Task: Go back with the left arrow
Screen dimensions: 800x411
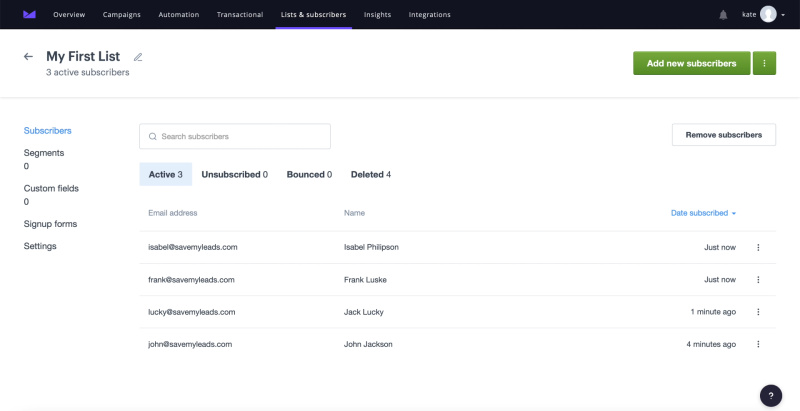Action: tap(29, 57)
